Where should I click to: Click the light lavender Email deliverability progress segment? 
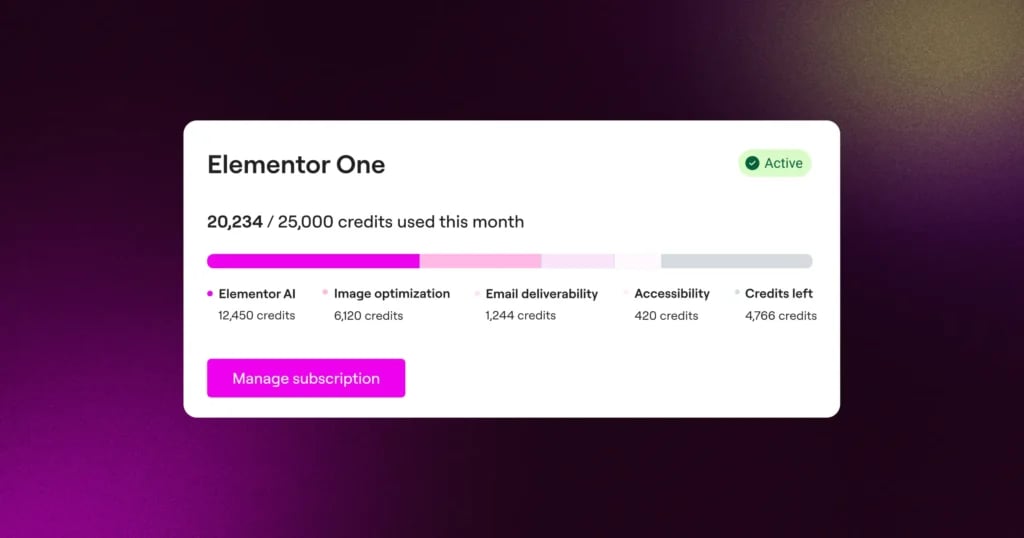577,261
